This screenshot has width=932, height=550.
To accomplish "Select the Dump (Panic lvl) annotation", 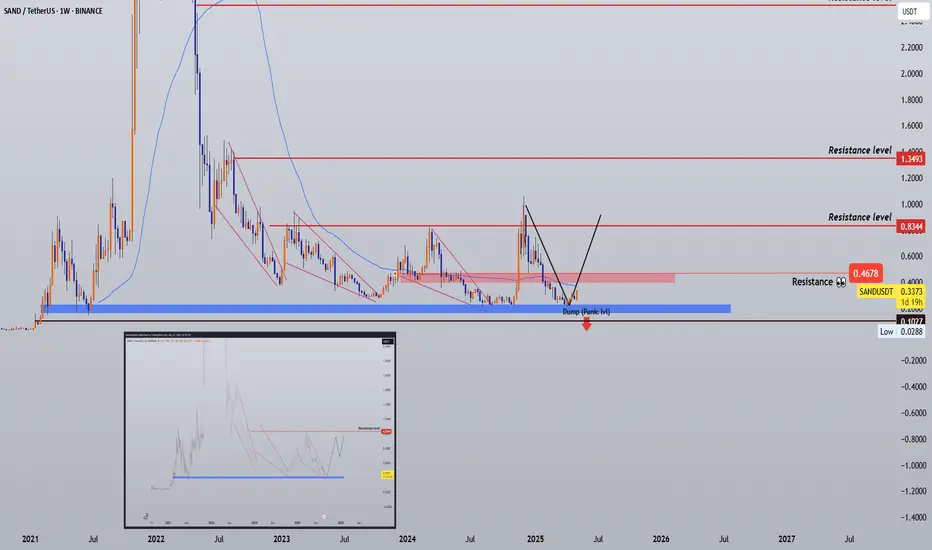I will click(x=586, y=312).
